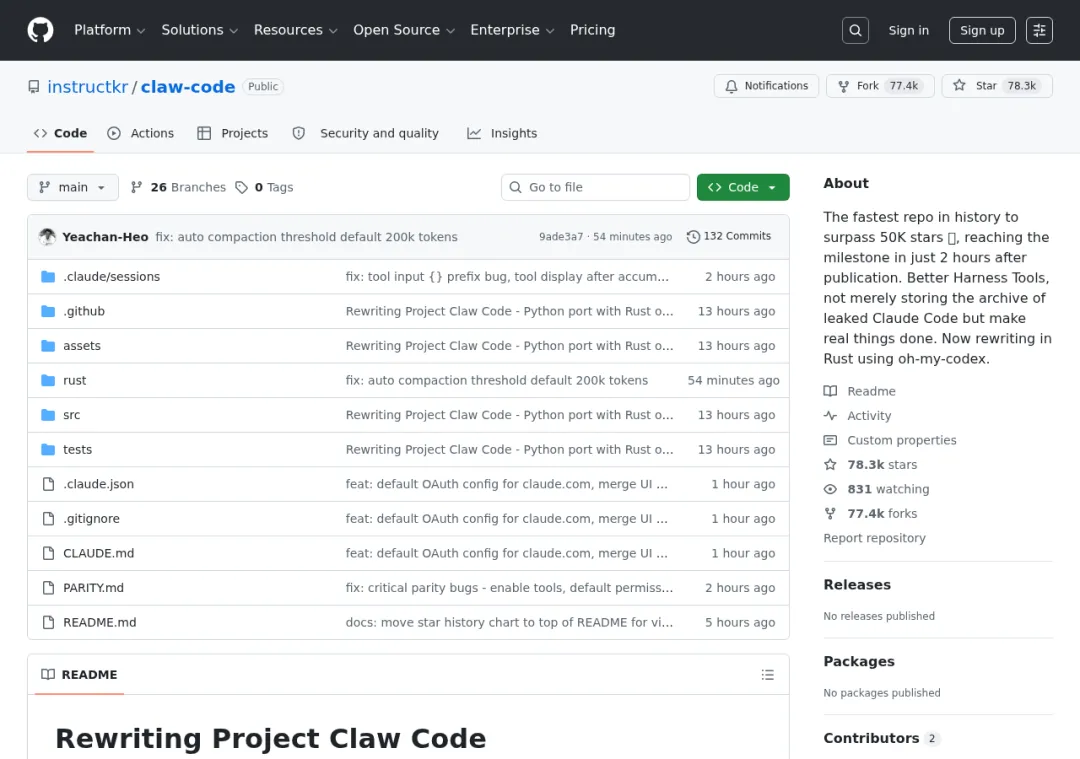Click the Sign up button
The width and height of the screenshot is (1080, 759).
tap(982, 30)
